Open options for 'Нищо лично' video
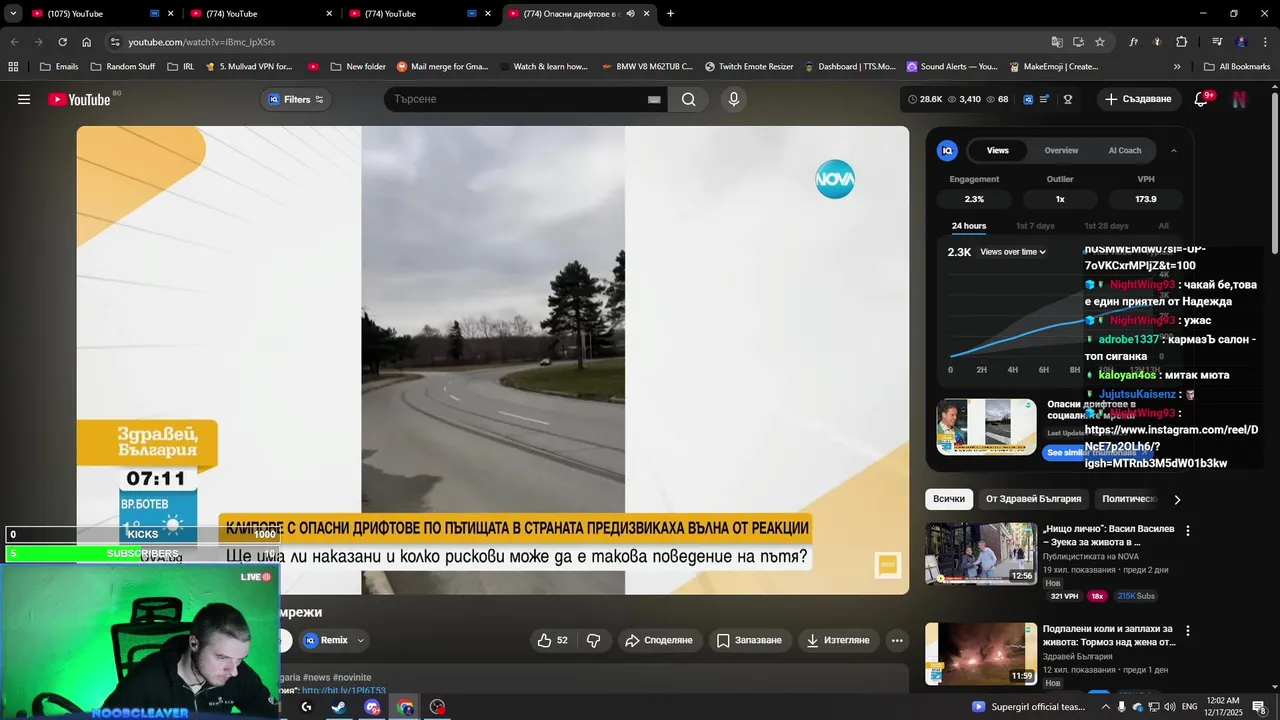The image size is (1280, 720). (x=1188, y=531)
